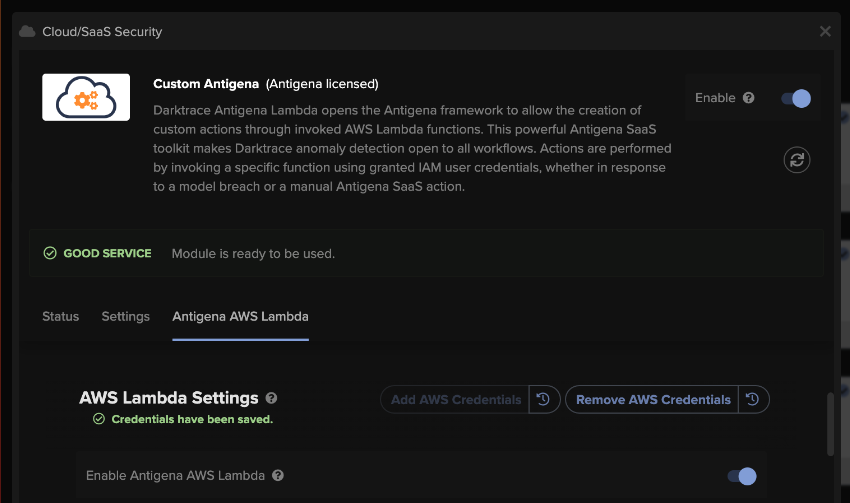Click the Add AWS Credentials button

(455, 399)
